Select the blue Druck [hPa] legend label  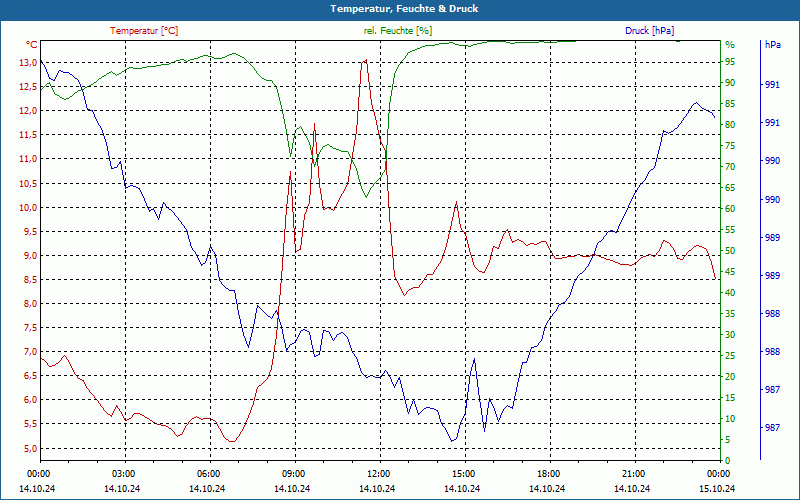(649, 31)
